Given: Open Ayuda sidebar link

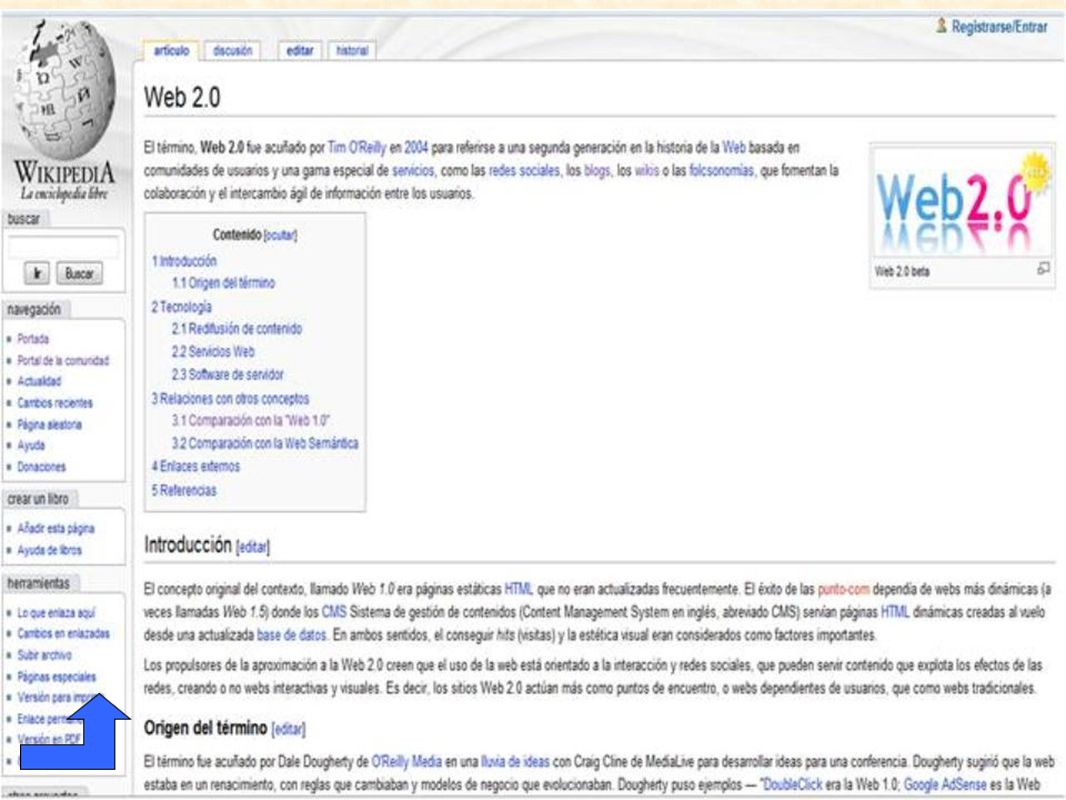Looking at the screenshot, I should (x=31, y=445).
